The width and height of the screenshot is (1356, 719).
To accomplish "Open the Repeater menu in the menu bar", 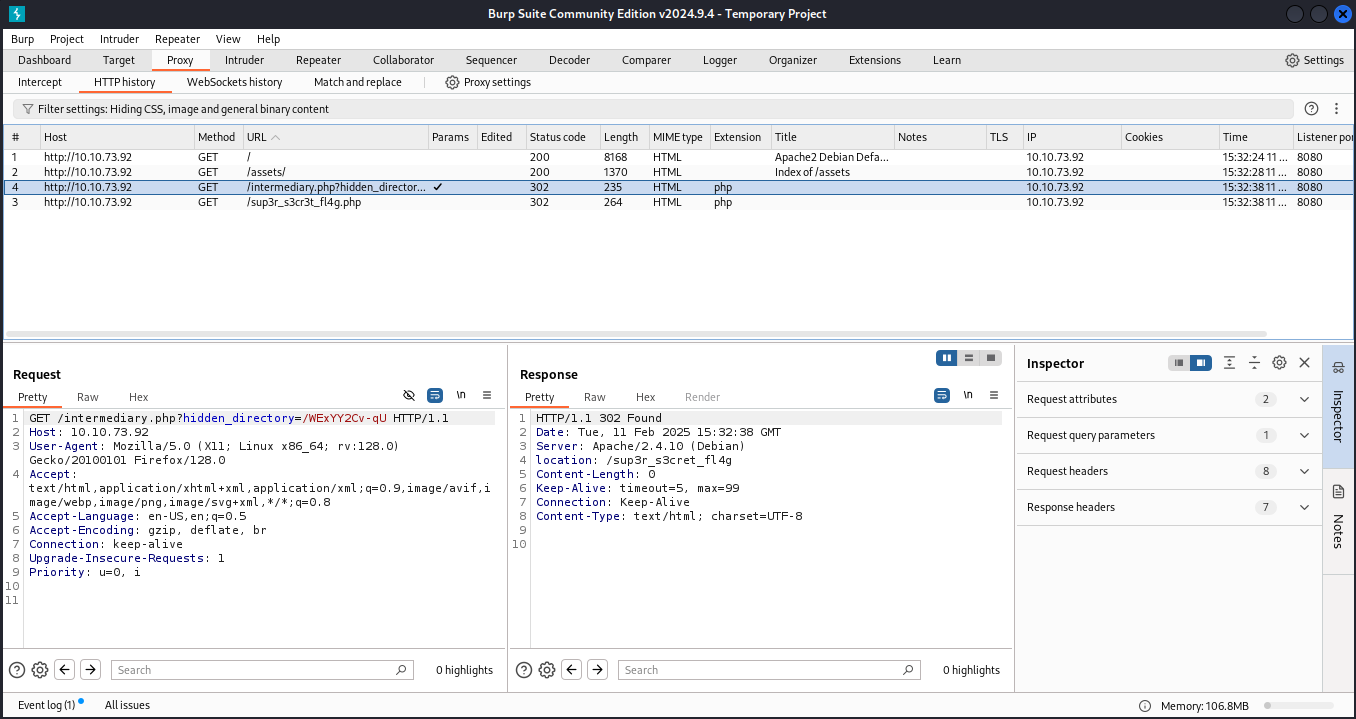I will click(177, 39).
